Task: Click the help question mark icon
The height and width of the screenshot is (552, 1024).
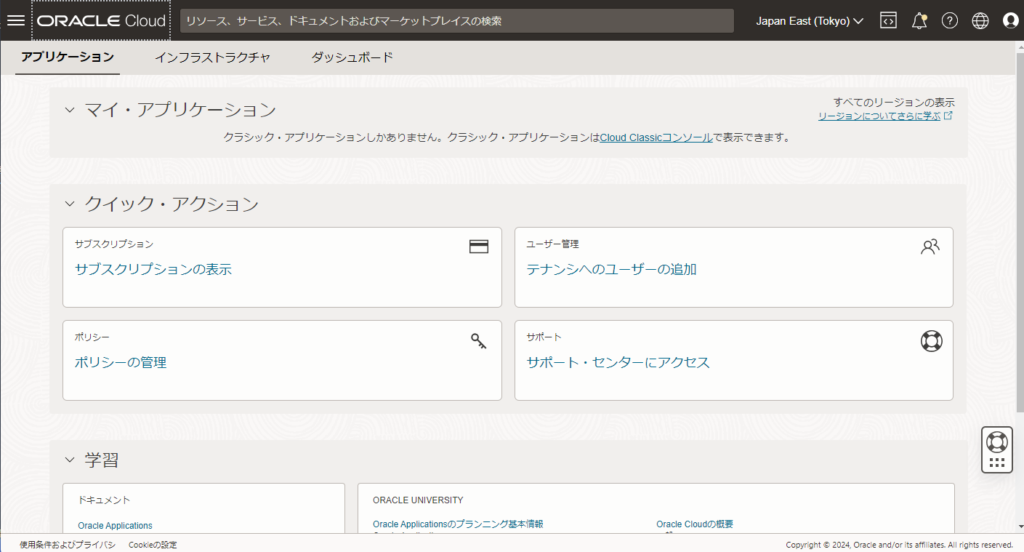Action: [950, 21]
